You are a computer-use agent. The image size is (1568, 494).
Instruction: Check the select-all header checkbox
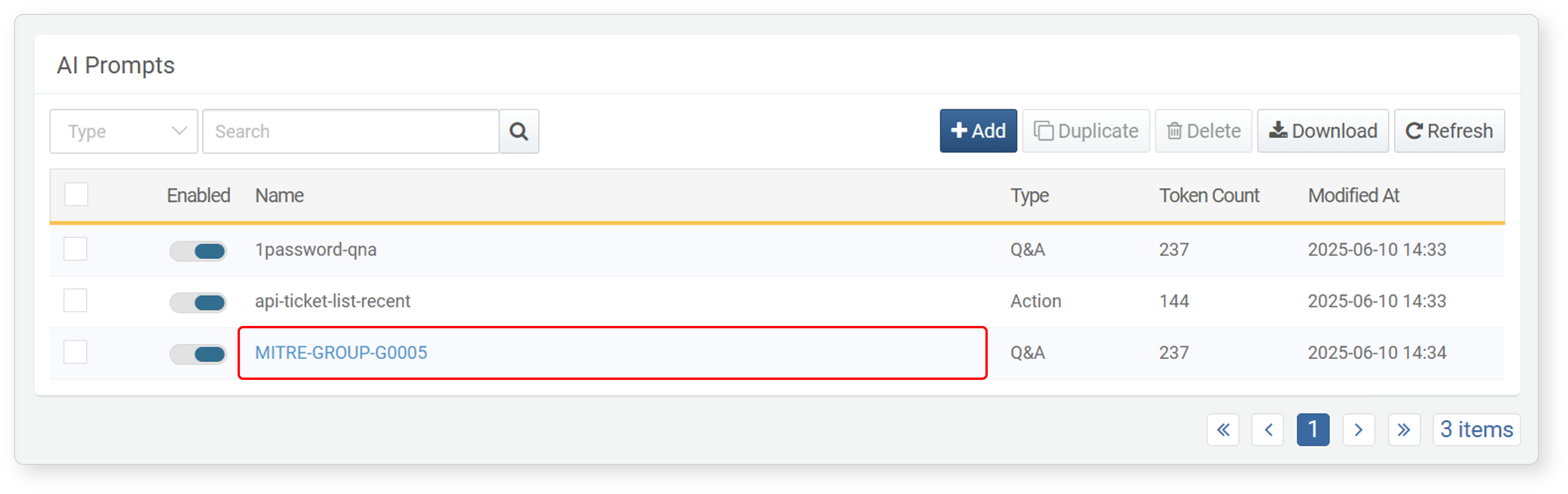(x=76, y=195)
